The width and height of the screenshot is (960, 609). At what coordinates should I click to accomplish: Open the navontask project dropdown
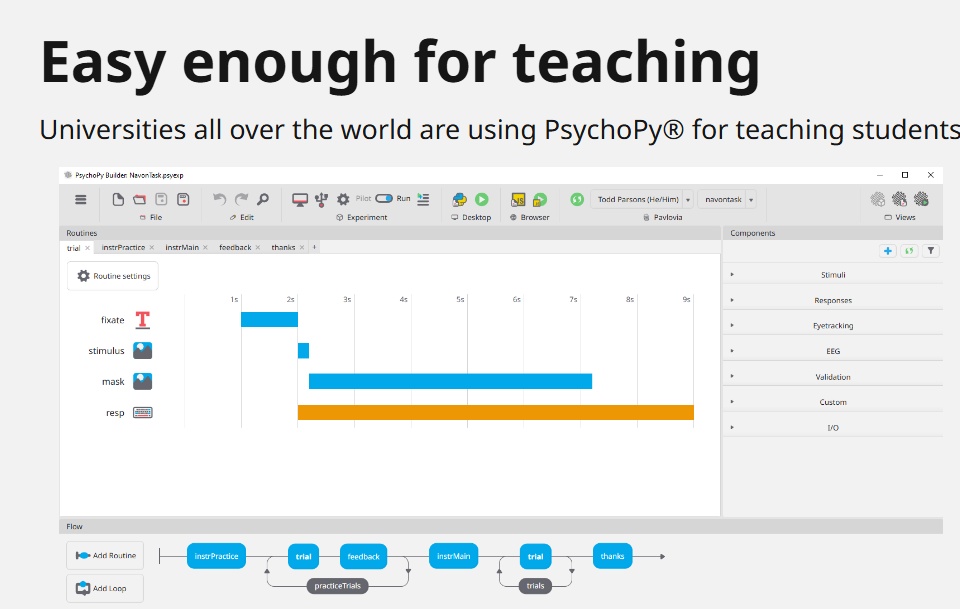751,199
